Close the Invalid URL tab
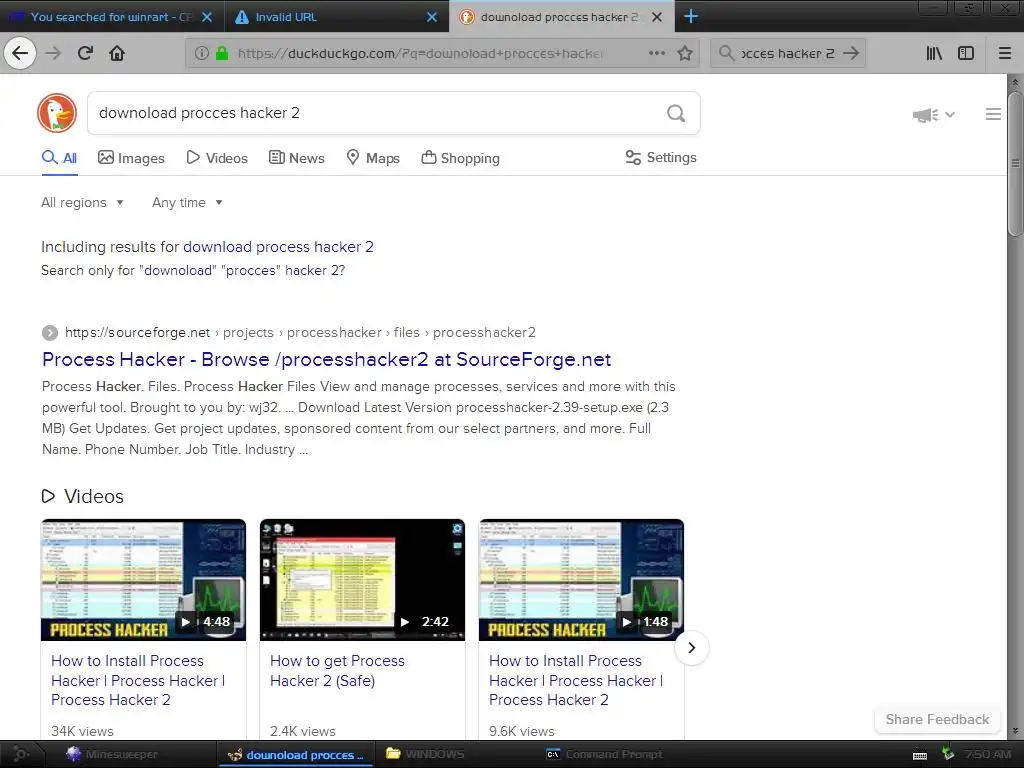 pos(432,17)
